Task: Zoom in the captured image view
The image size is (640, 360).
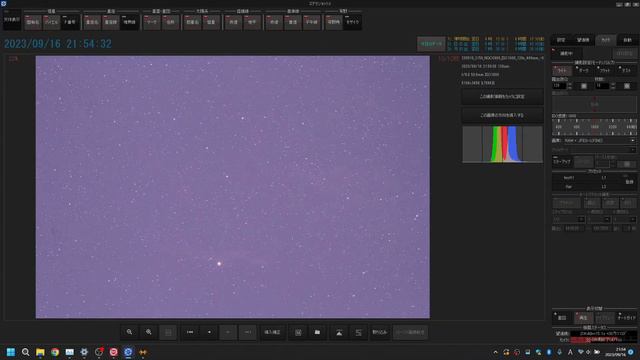Action: pos(149,332)
